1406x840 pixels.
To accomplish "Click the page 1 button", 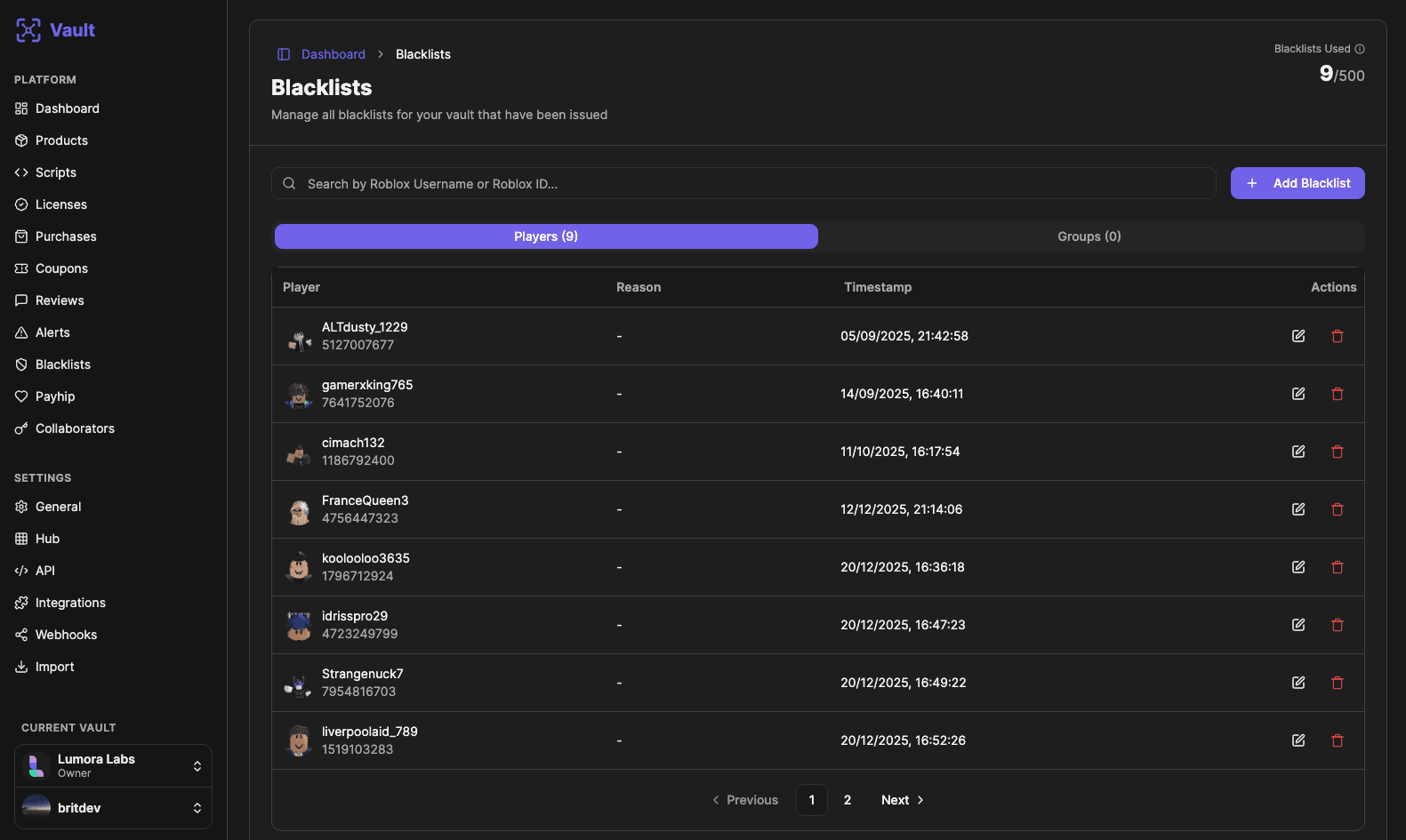I will [812, 800].
